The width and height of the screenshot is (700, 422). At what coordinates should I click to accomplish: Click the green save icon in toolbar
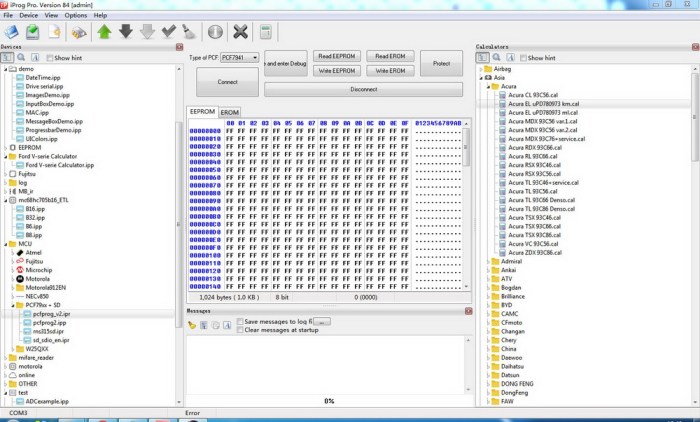coord(32,32)
